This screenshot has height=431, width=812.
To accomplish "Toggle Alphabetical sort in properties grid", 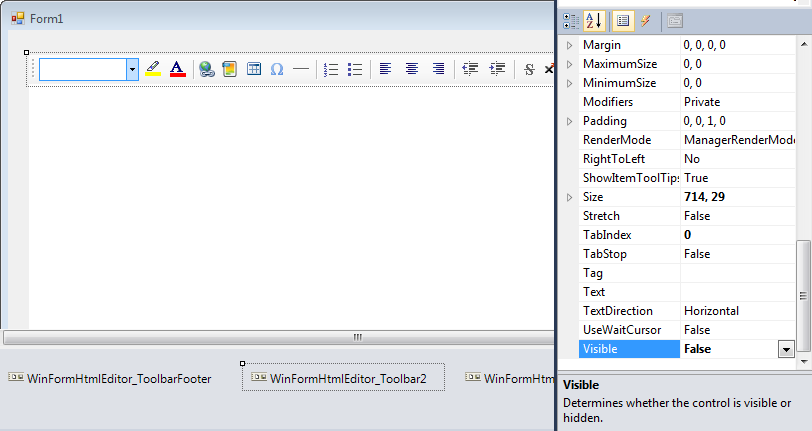I will coord(594,20).
